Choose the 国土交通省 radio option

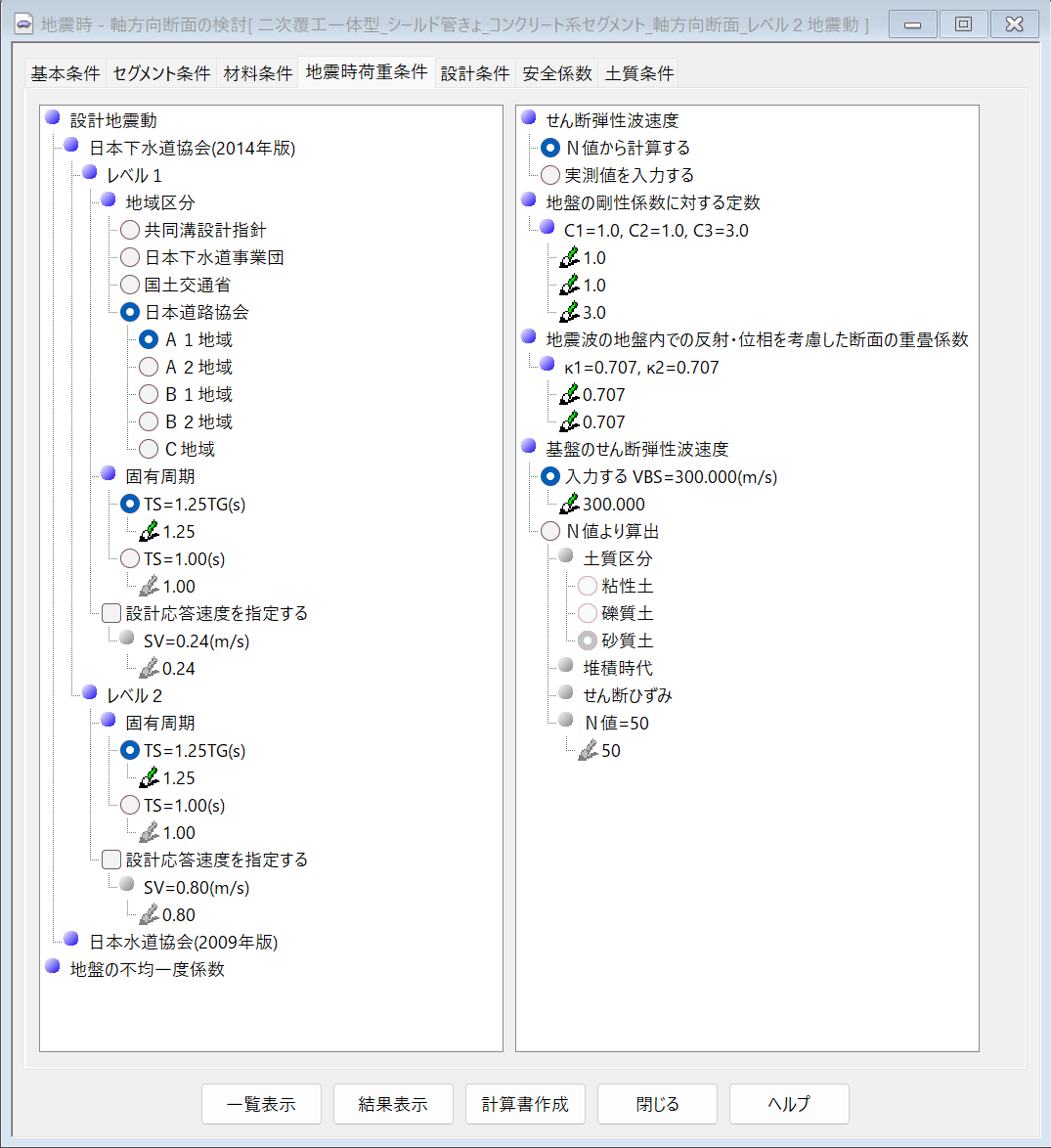pyautogui.click(x=130, y=286)
